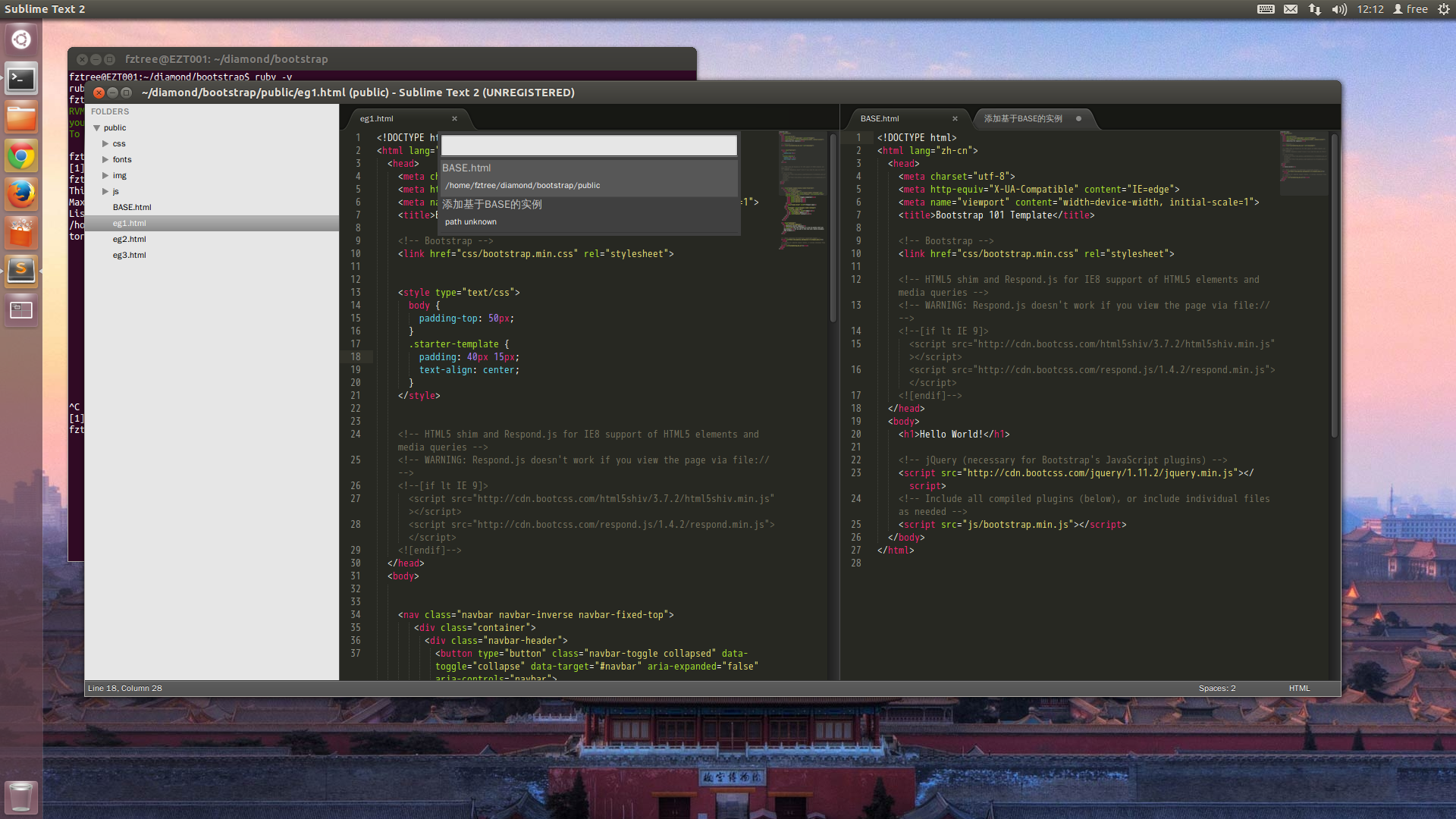Open the HTML syntax selector in status bar

1299,689
